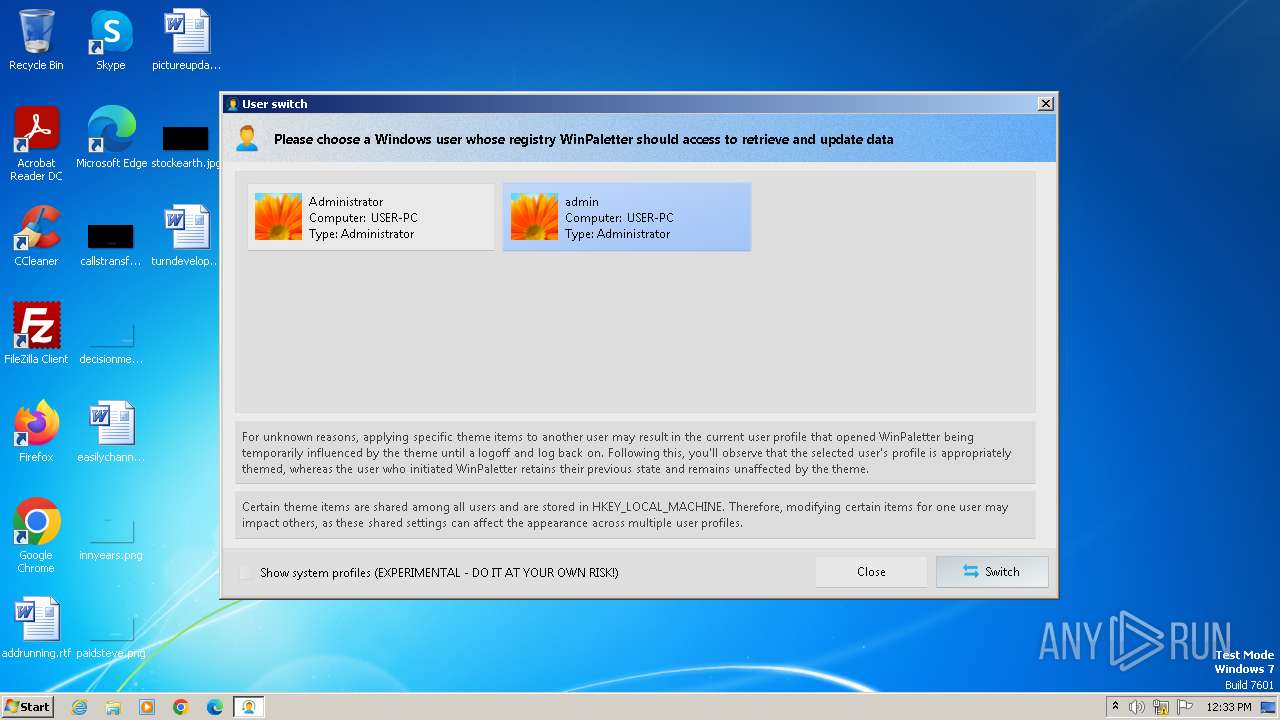
Task: Open the callstransf file icon
Action: 111,243
